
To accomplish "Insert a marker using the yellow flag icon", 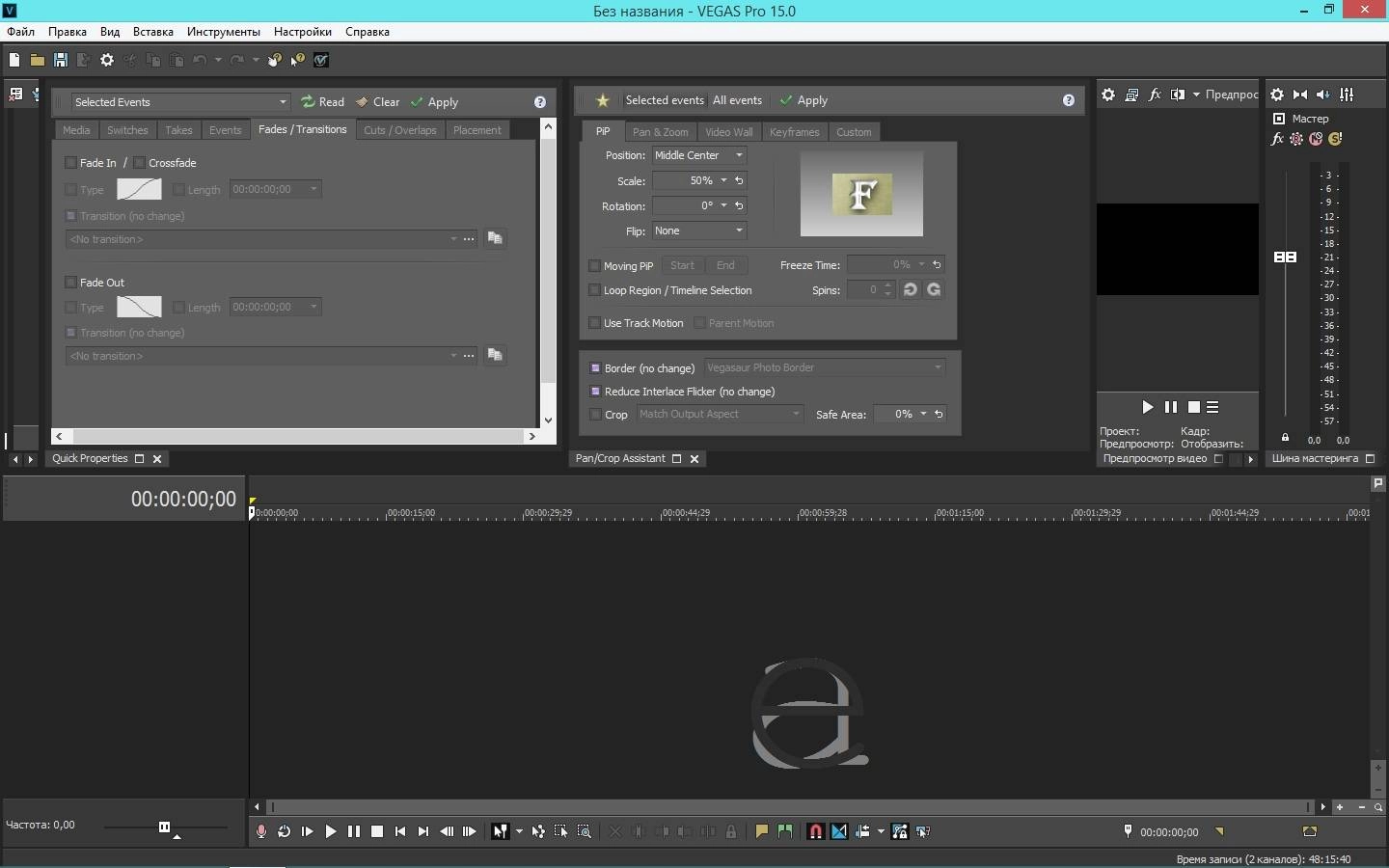I will 762,831.
